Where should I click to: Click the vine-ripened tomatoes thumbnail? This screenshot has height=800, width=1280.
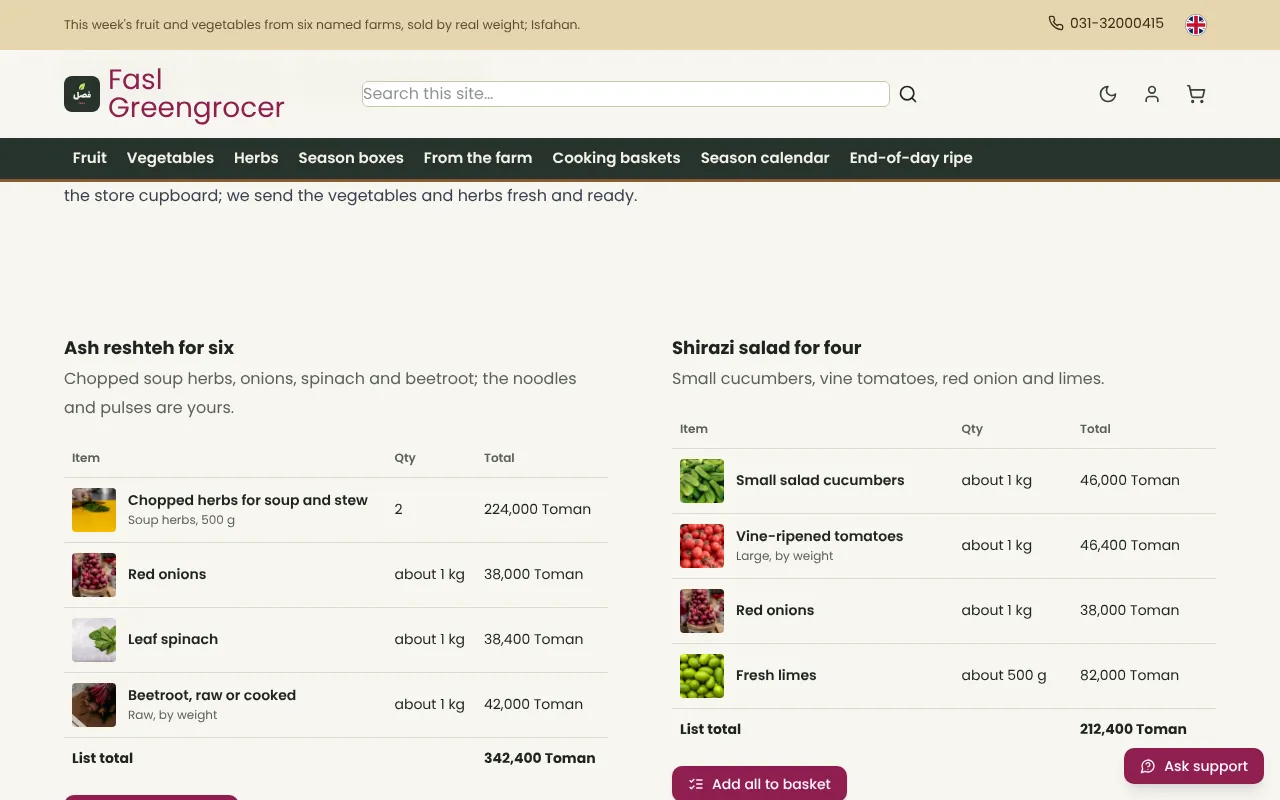pyautogui.click(x=702, y=546)
